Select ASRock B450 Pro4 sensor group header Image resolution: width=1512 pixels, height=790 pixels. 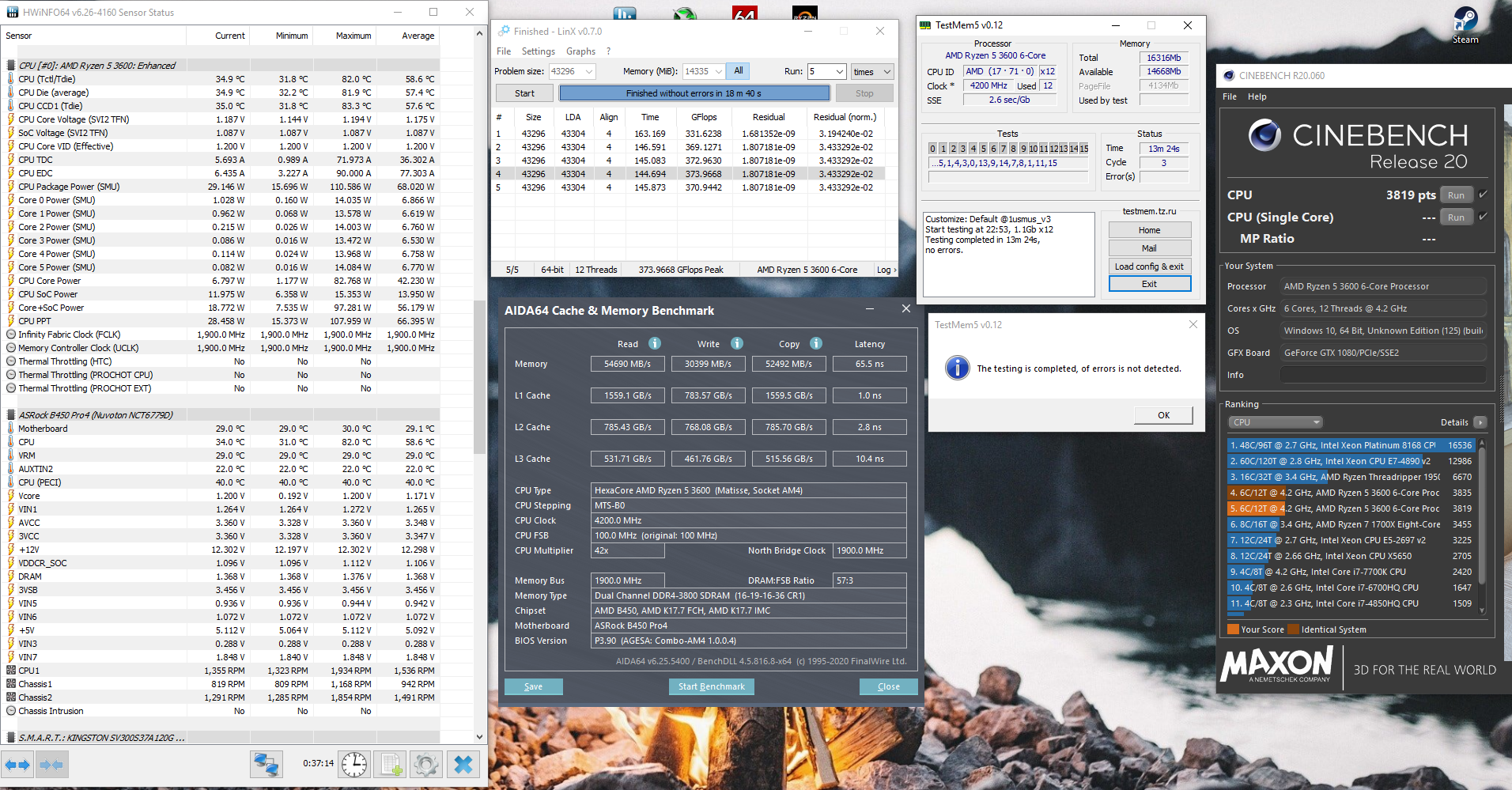(x=221, y=414)
